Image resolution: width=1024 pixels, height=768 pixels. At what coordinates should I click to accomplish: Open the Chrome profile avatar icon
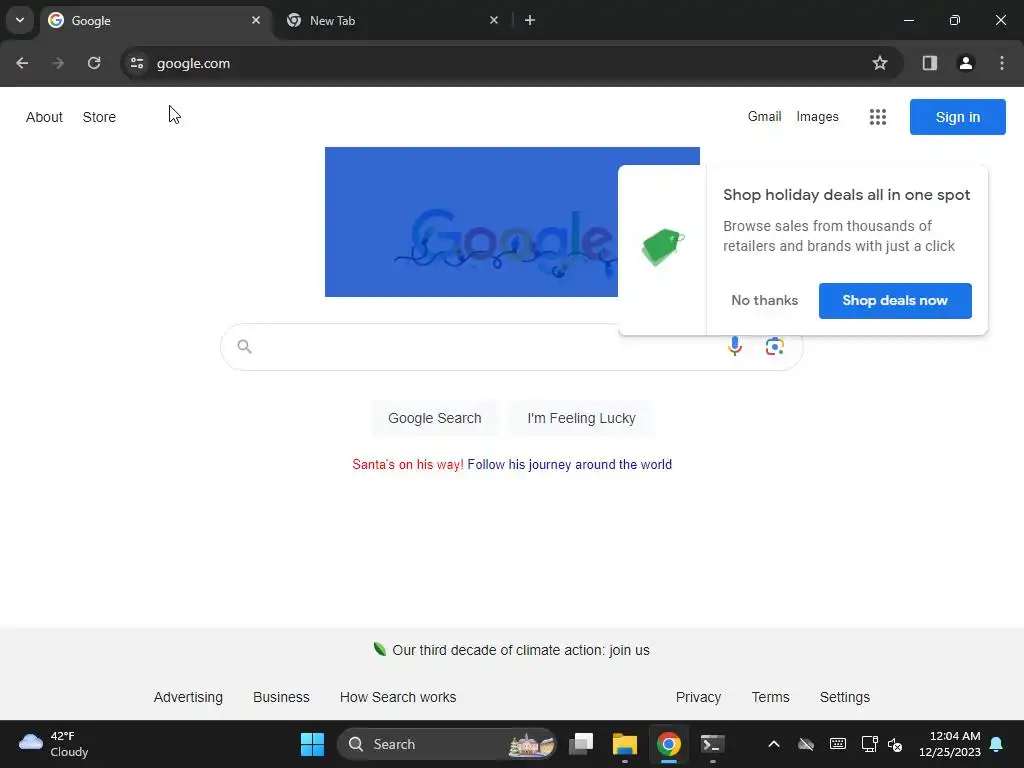pyautogui.click(x=965, y=63)
